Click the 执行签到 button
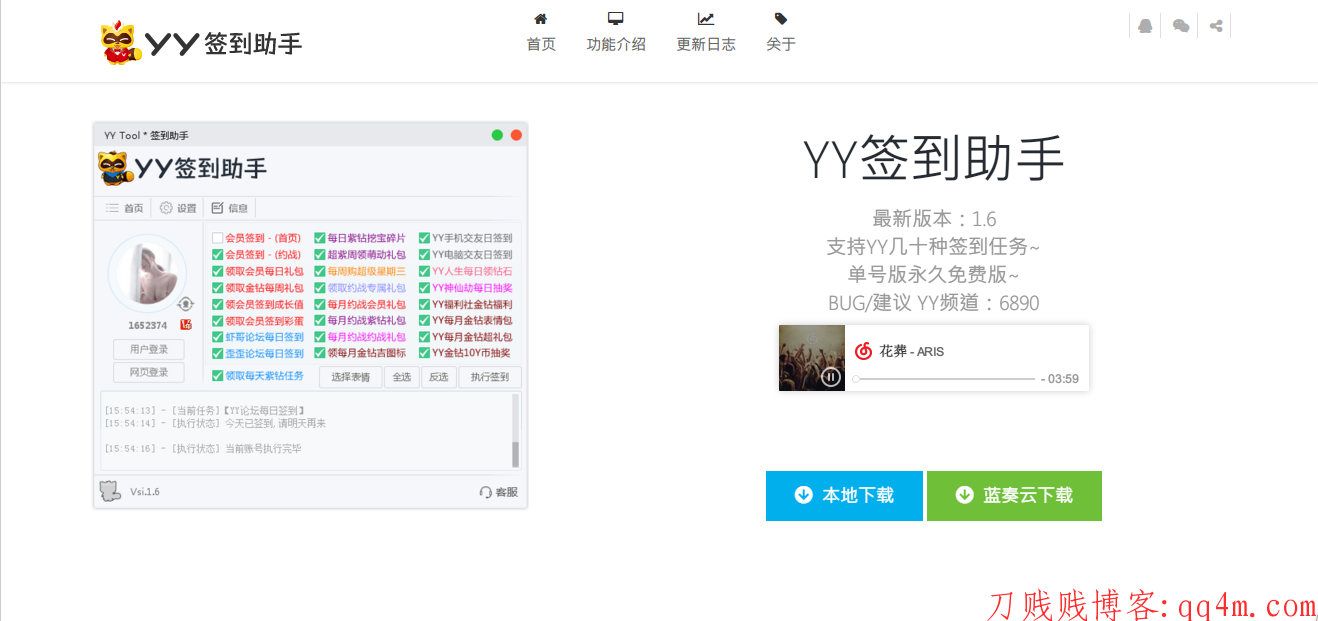This screenshot has height=621, width=1318. (490, 377)
